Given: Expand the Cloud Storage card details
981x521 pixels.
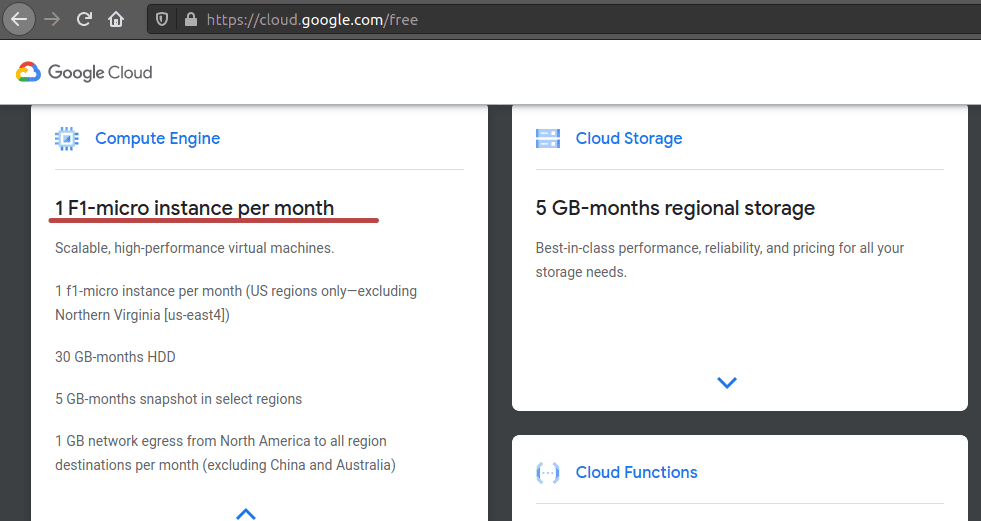Looking at the screenshot, I should pos(727,382).
